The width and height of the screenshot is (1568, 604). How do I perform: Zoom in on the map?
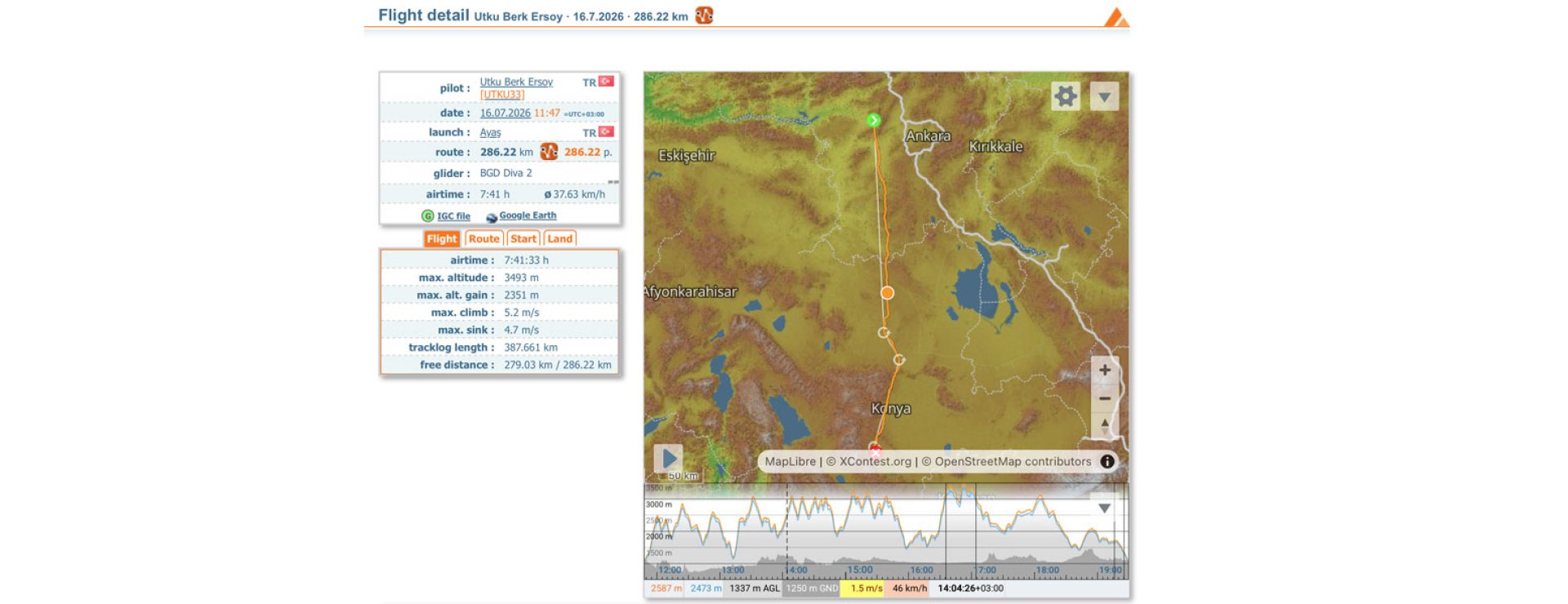[1104, 371]
